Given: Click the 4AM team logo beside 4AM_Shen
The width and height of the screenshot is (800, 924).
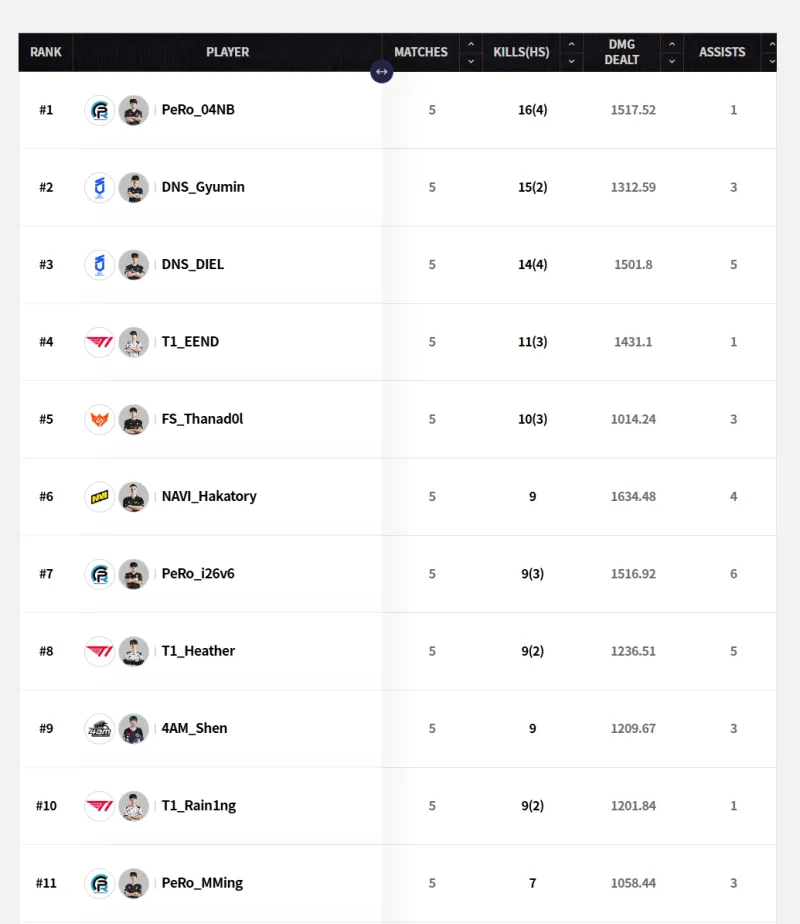Looking at the screenshot, I should tap(100, 728).
